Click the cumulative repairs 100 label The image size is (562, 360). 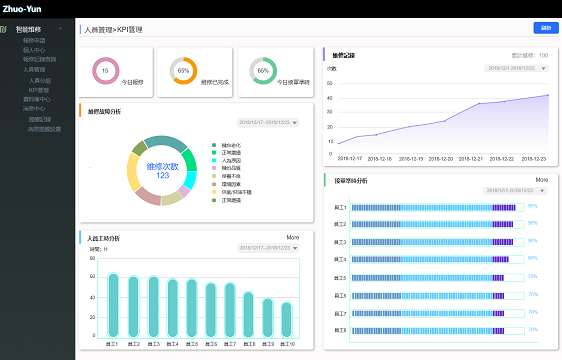coord(530,56)
